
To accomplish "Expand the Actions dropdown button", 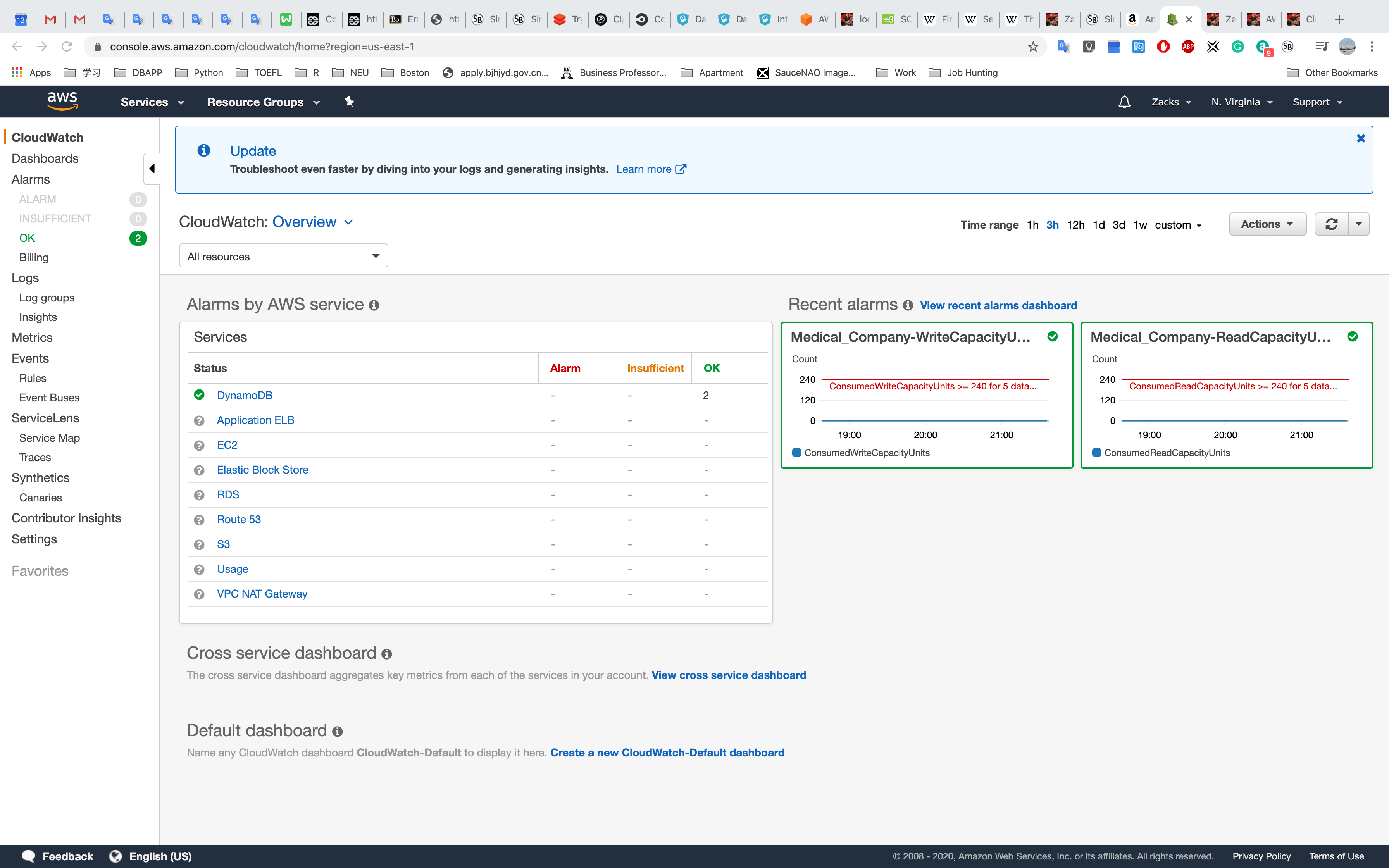I will (1267, 224).
